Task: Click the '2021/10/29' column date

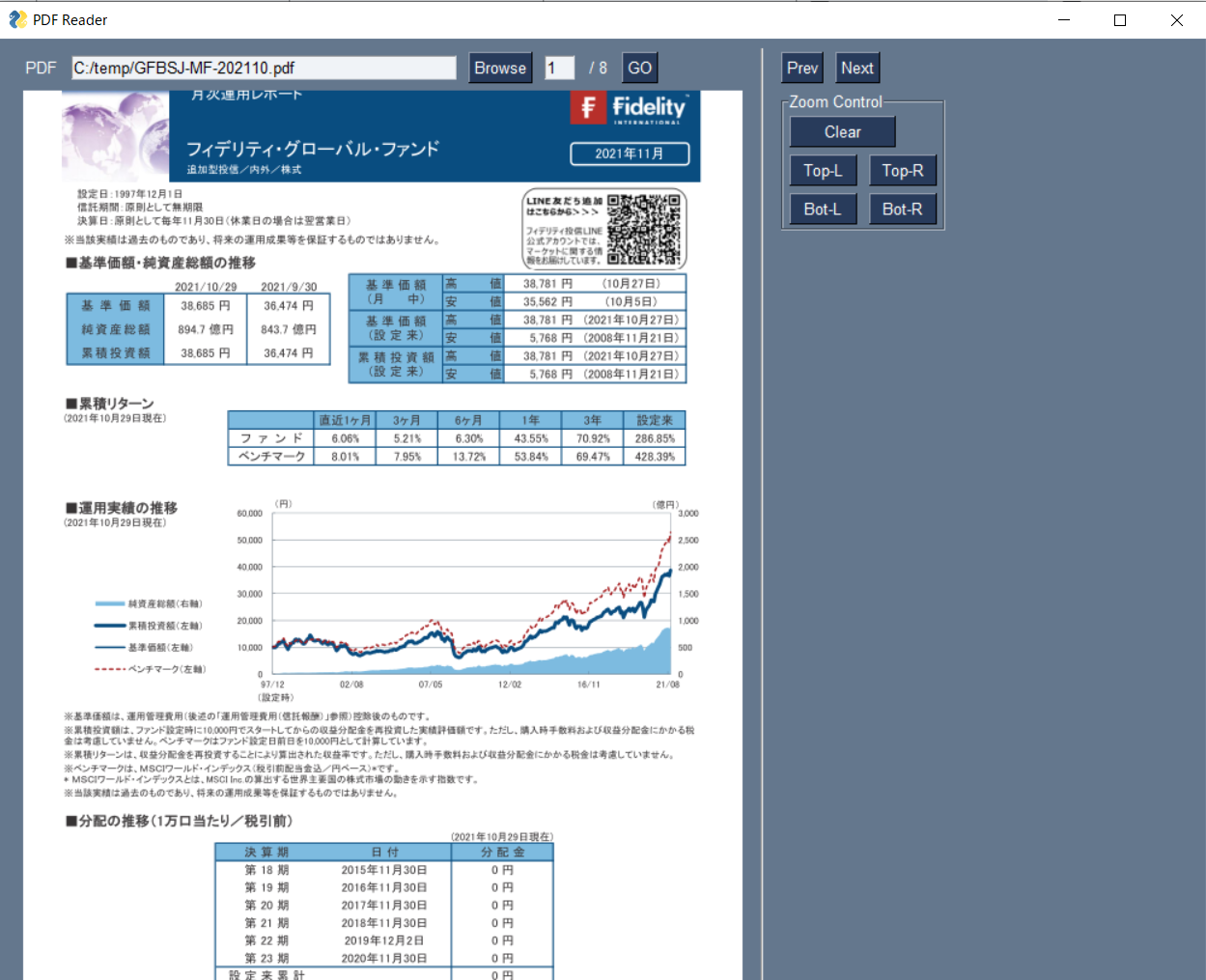Action: tap(206, 287)
